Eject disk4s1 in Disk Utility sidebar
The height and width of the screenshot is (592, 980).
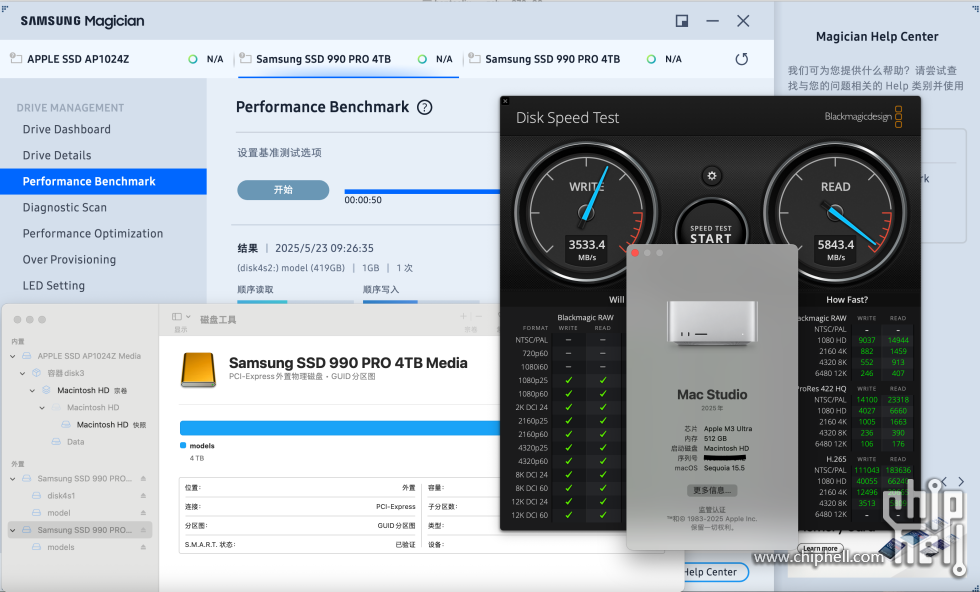click(x=143, y=496)
